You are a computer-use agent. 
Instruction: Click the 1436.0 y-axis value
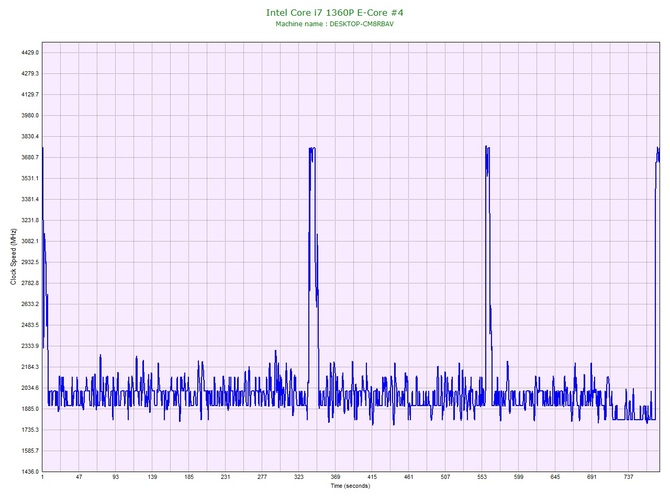(30, 471)
